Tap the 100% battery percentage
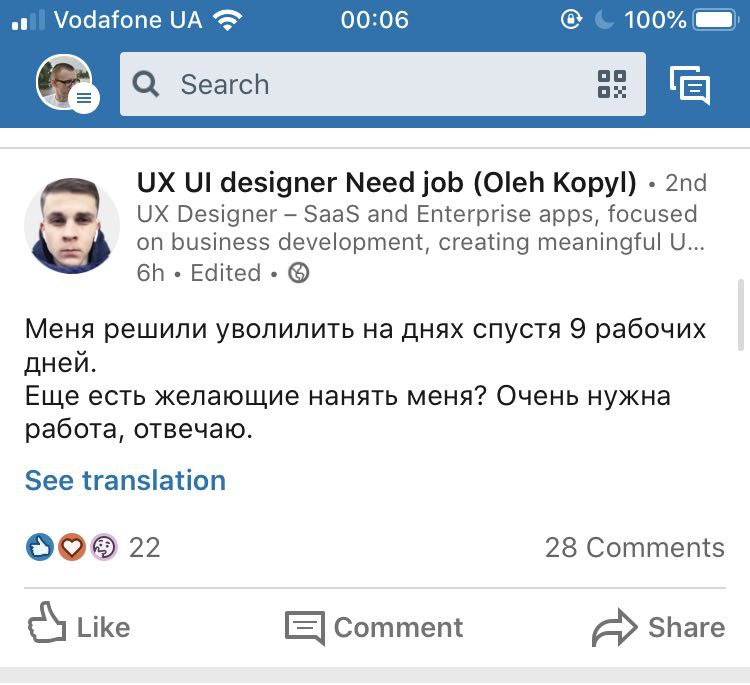This screenshot has height=685, width=750. coord(655,20)
